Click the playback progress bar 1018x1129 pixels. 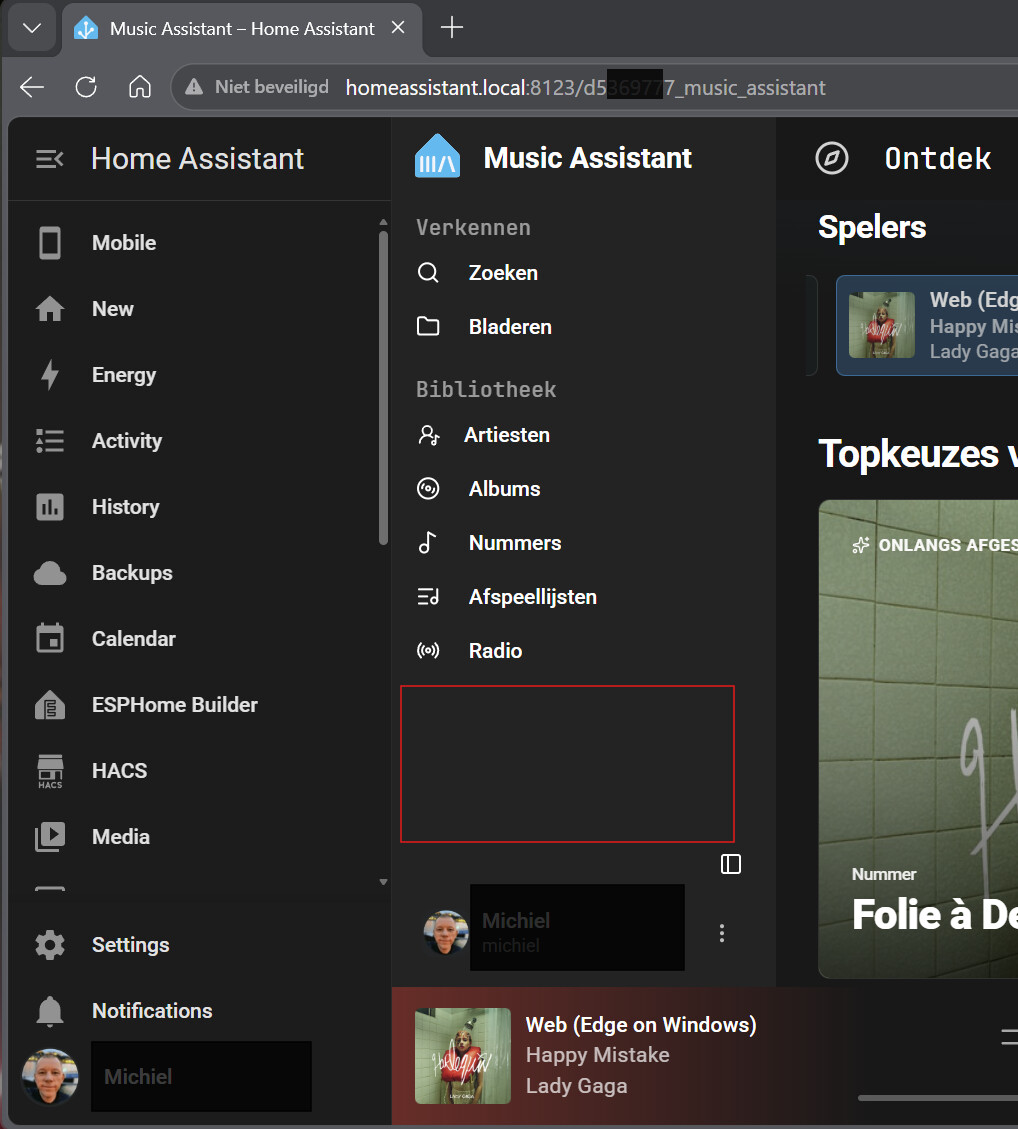click(x=938, y=1098)
